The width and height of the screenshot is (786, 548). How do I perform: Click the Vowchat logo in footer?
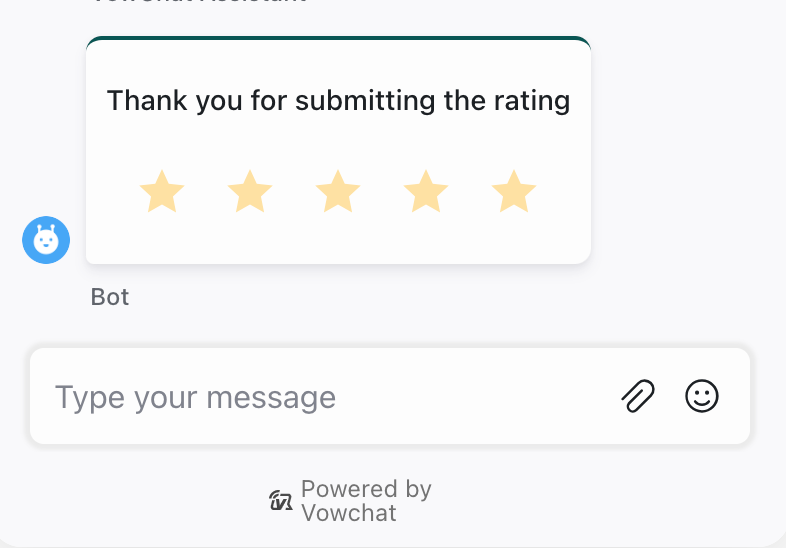(x=281, y=500)
